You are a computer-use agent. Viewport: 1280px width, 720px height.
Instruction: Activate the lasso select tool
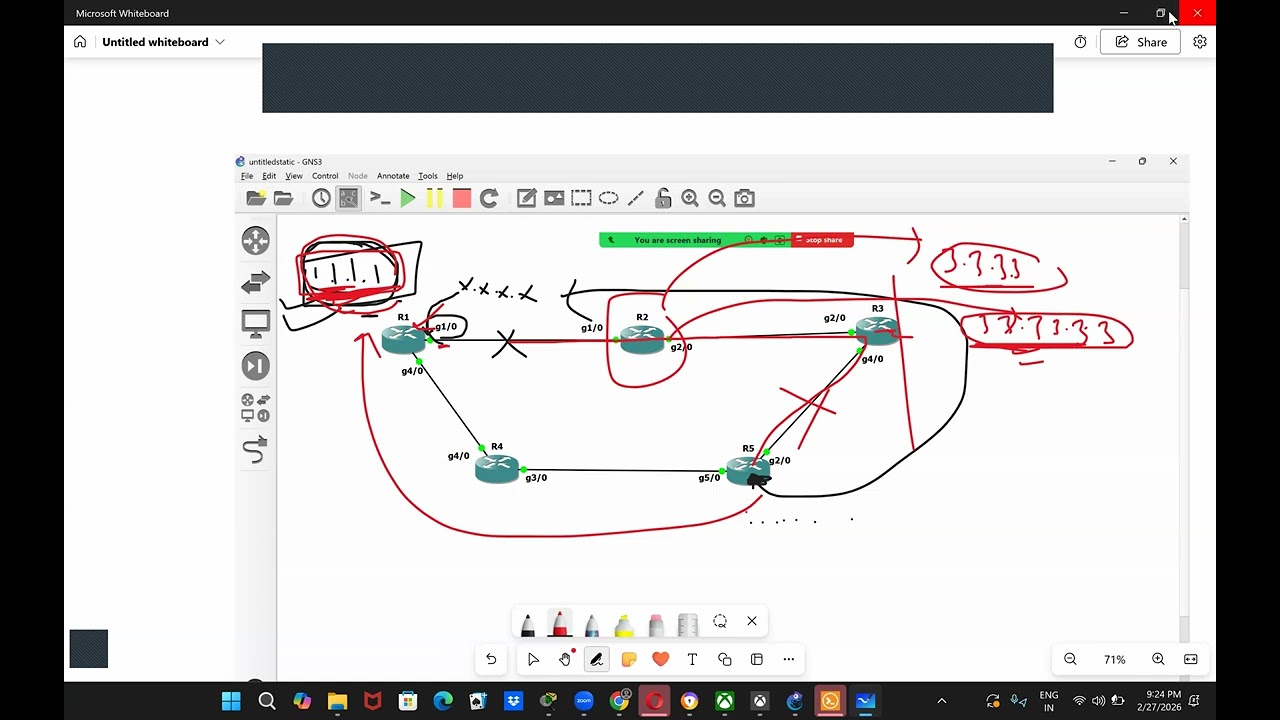tap(720, 621)
